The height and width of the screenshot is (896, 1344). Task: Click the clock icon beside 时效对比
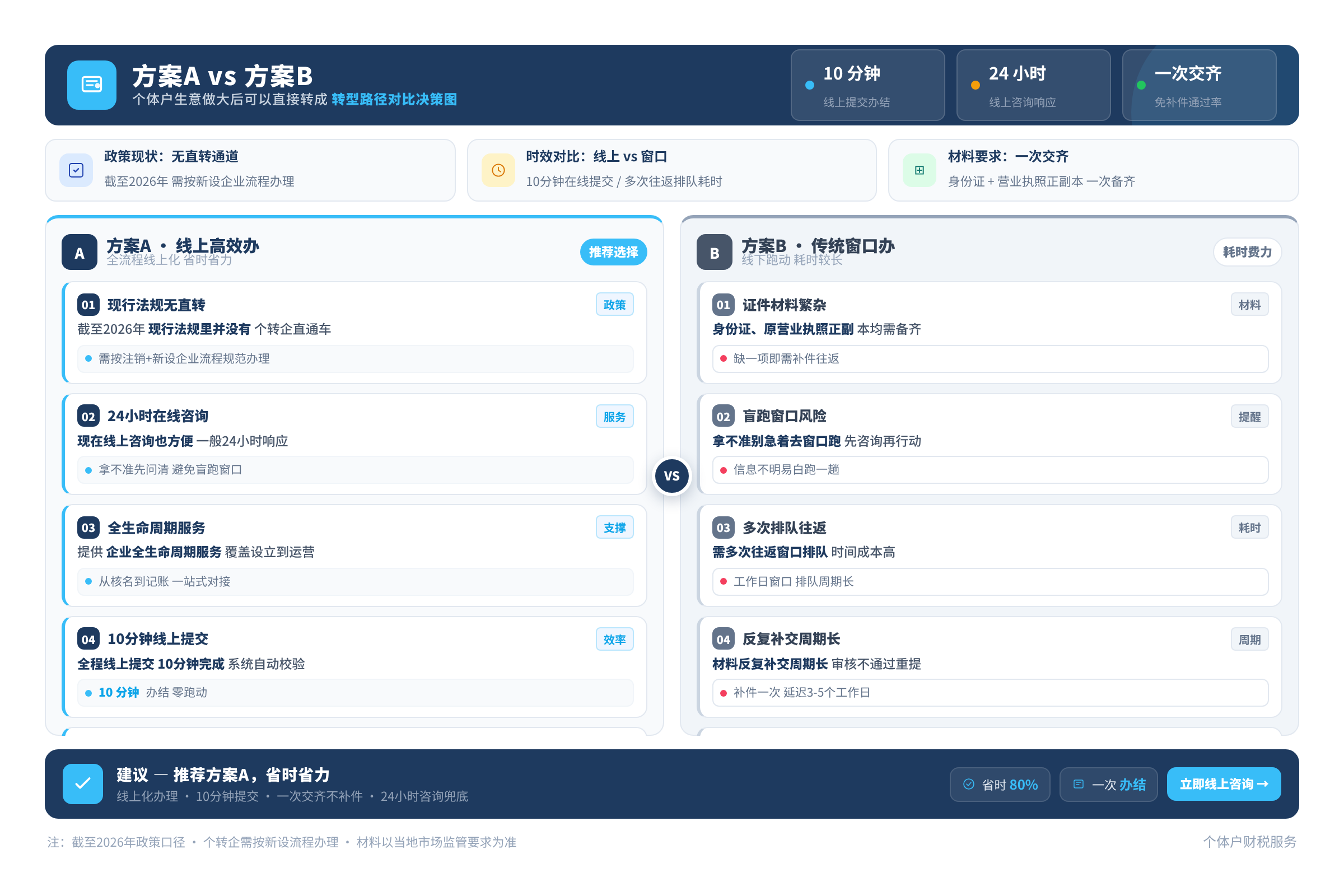pyautogui.click(x=498, y=170)
